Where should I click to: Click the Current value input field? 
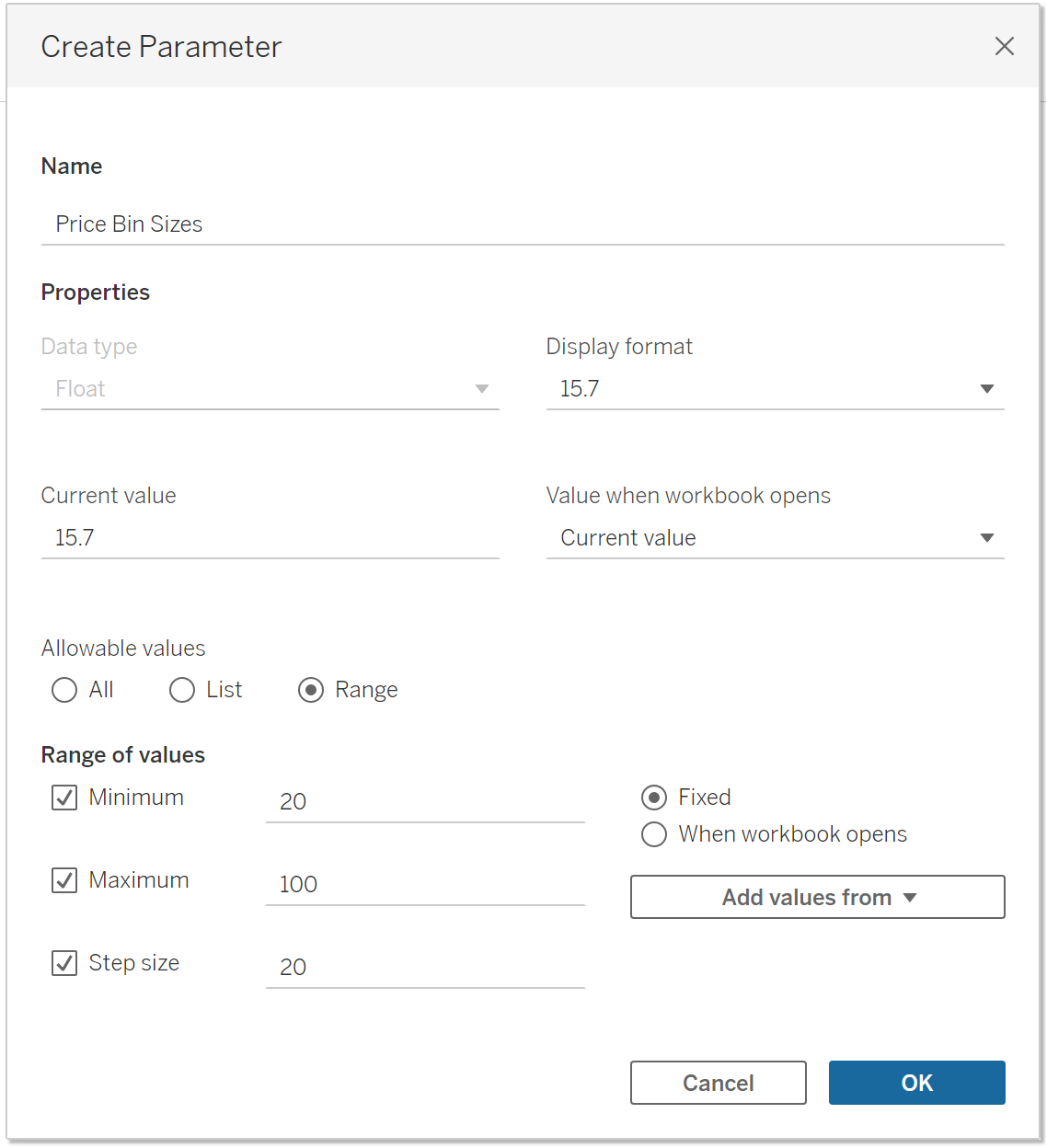270,538
